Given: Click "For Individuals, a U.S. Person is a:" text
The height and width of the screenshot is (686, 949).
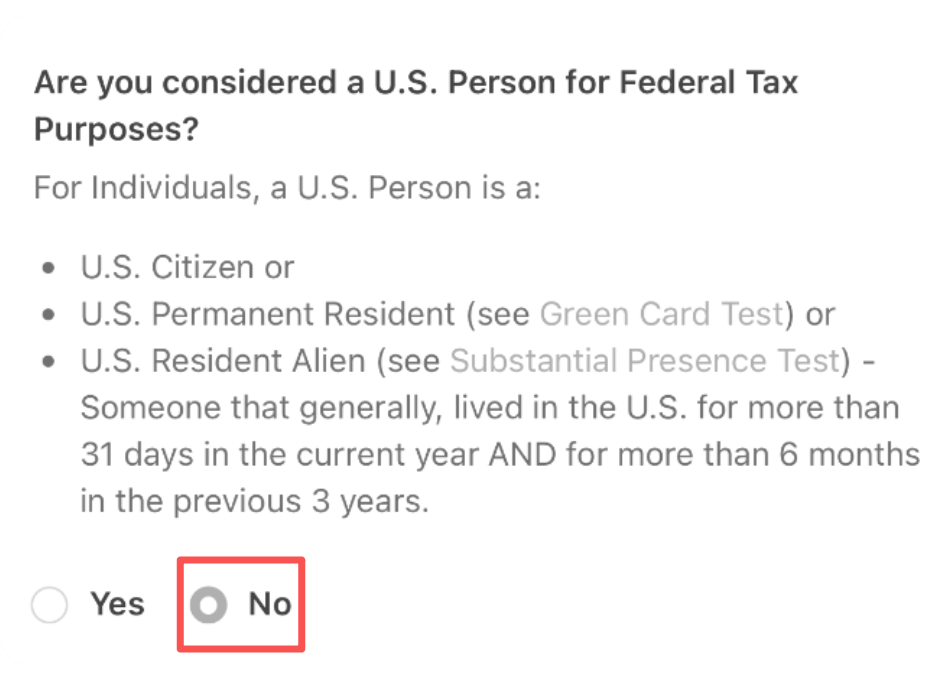Looking at the screenshot, I should click(287, 187).
